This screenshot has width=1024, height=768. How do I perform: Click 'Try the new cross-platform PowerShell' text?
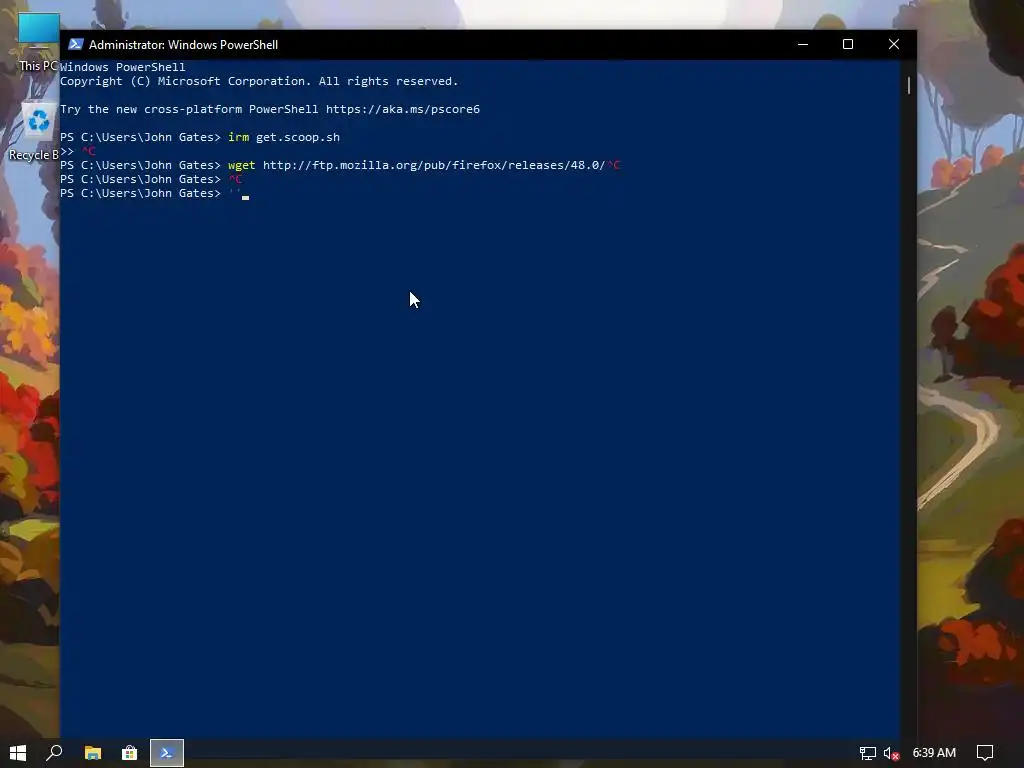pos(189,109)
